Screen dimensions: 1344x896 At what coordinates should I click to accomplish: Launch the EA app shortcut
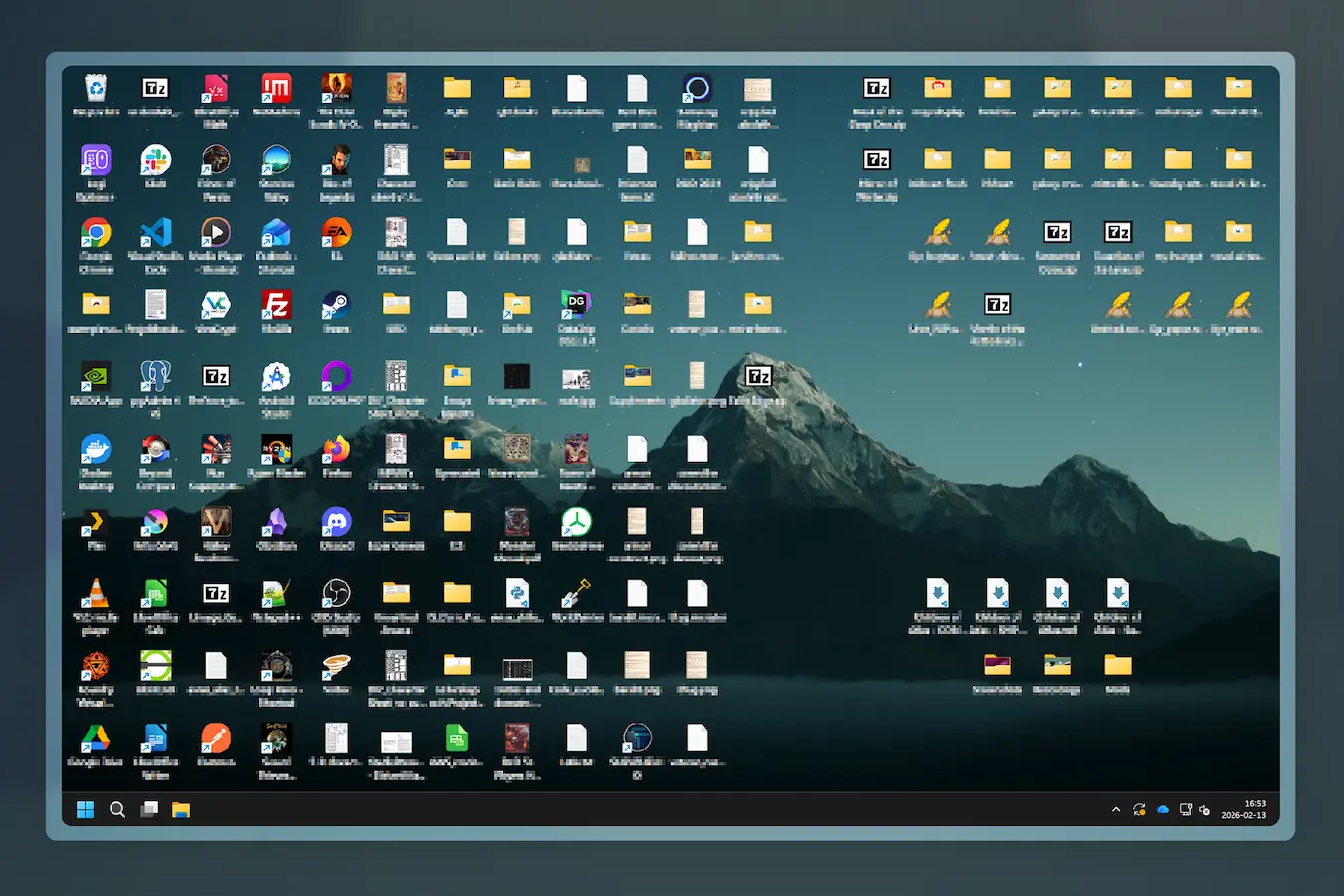pyautogui.click(x=336, y=233)
